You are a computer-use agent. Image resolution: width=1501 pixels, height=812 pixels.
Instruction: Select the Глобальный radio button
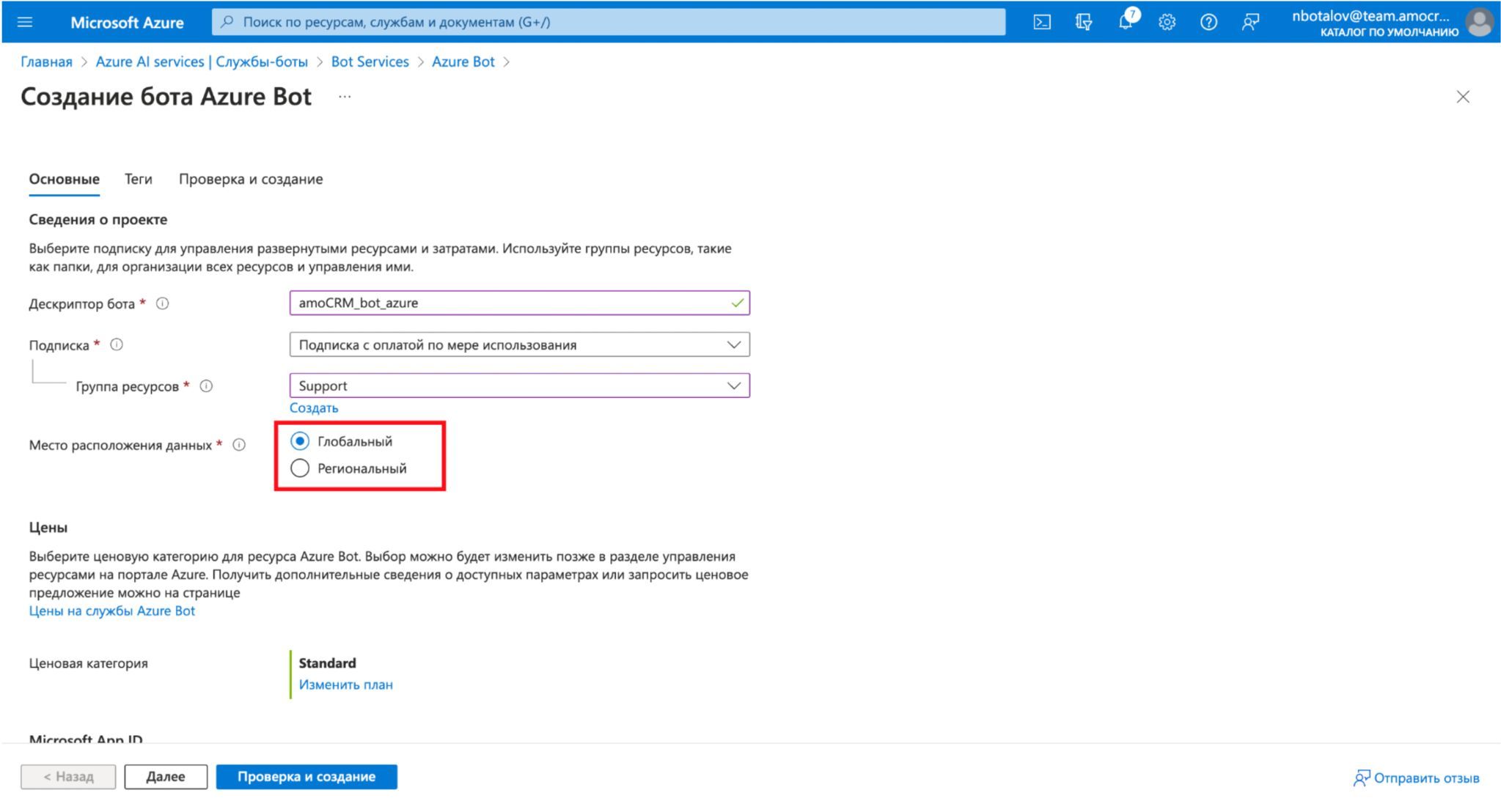300,441
